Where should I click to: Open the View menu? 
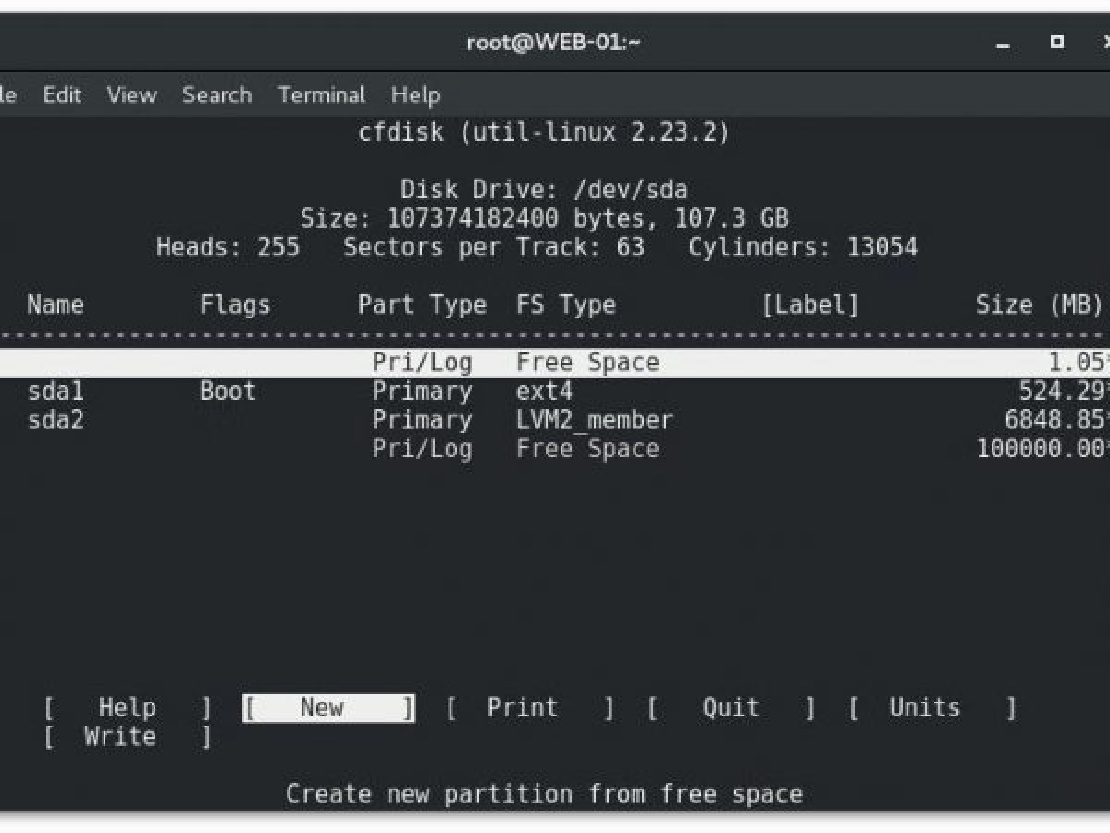tap(131, 95)
